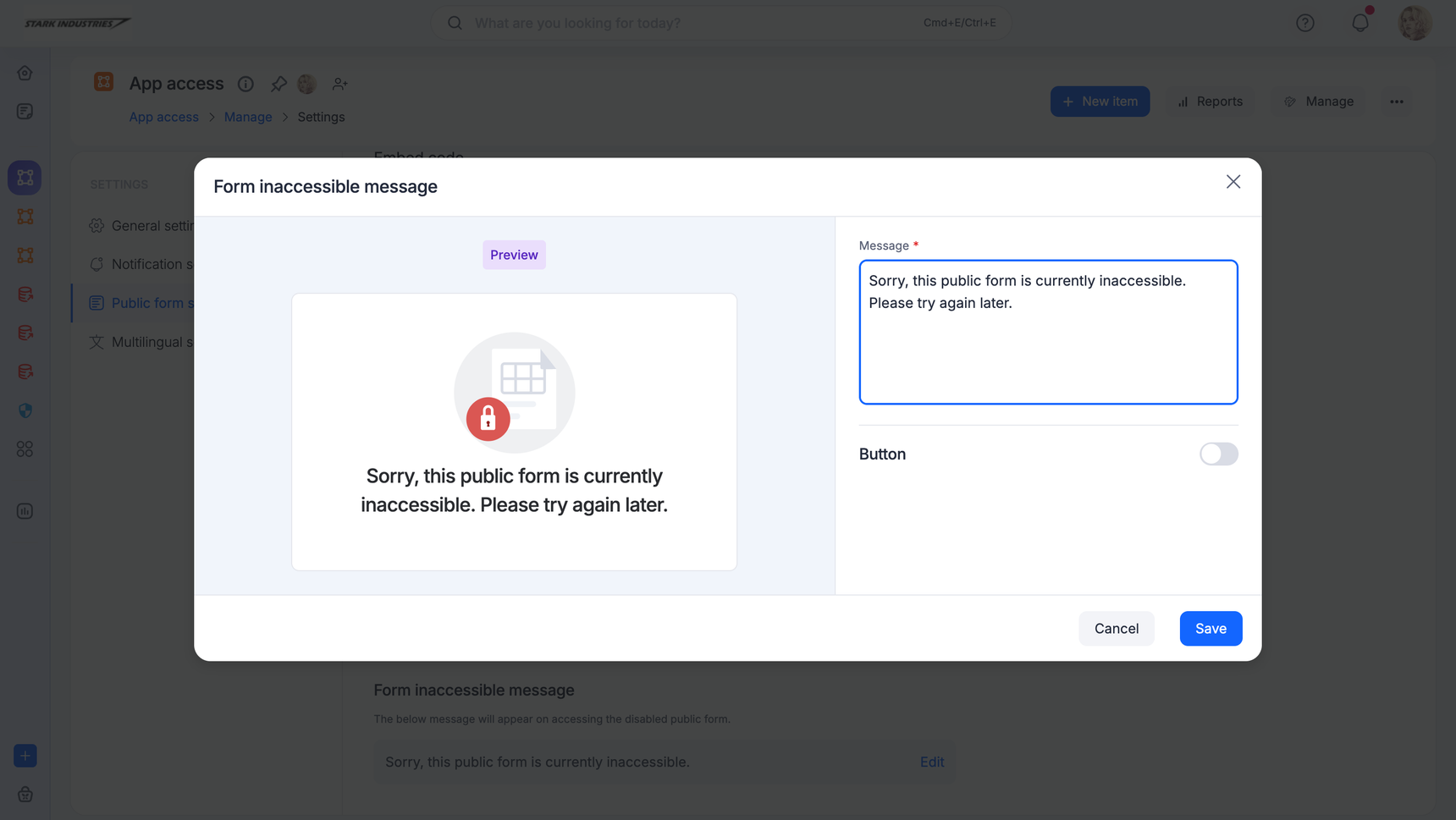Open the more options ellipsis menu
The image size is (1456, 820).
pos(1397,102)
